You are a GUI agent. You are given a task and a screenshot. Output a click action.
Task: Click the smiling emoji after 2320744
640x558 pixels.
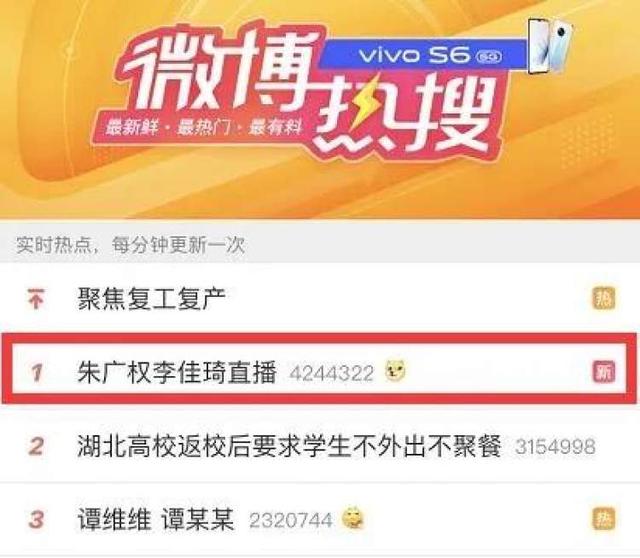click(x=353, y=518)
